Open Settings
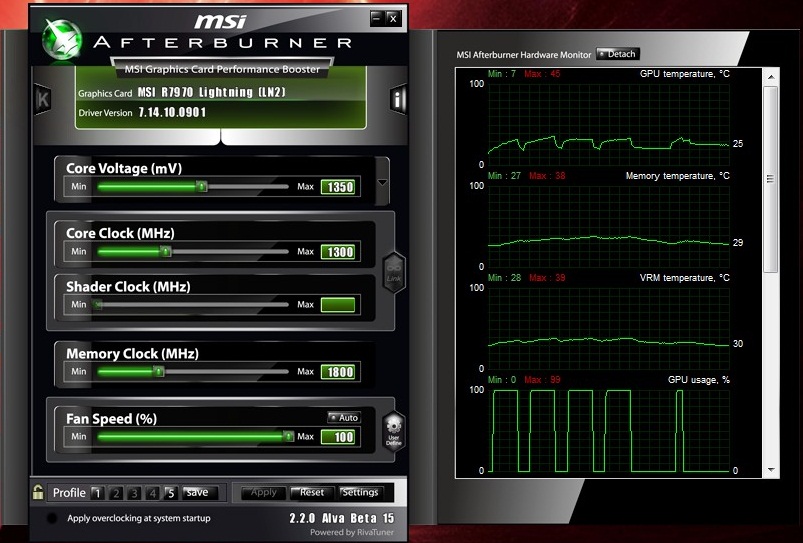 point(361,492)
